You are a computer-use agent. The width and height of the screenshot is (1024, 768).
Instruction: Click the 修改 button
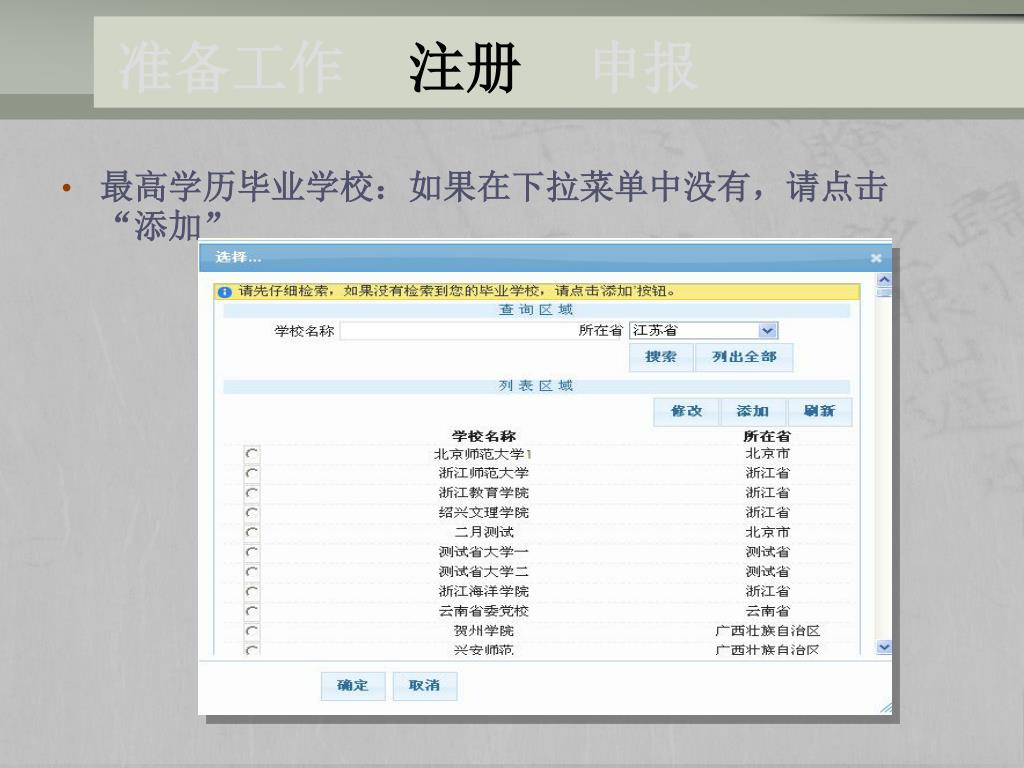tap(686, 411)
